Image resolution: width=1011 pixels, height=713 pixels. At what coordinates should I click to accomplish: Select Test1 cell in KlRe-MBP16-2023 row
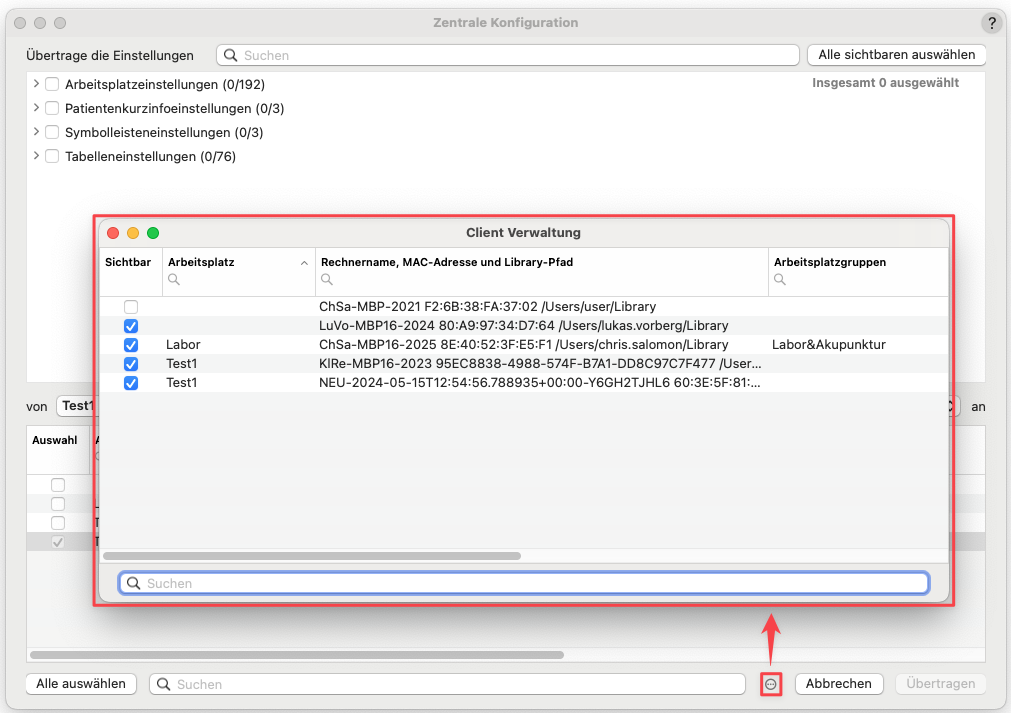181,363
